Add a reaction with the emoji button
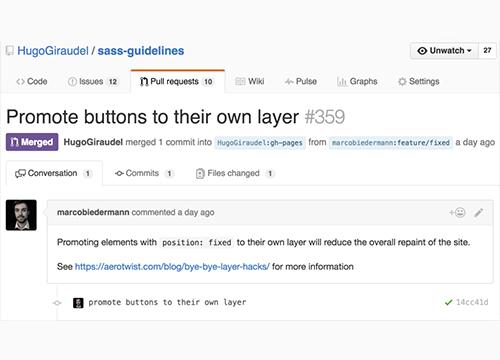 457,213
